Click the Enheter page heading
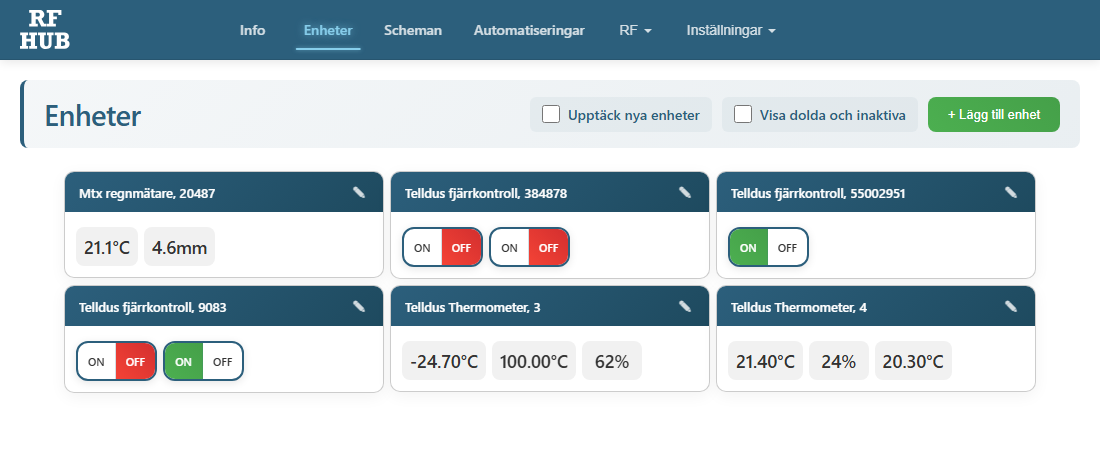 coord(93,116)
